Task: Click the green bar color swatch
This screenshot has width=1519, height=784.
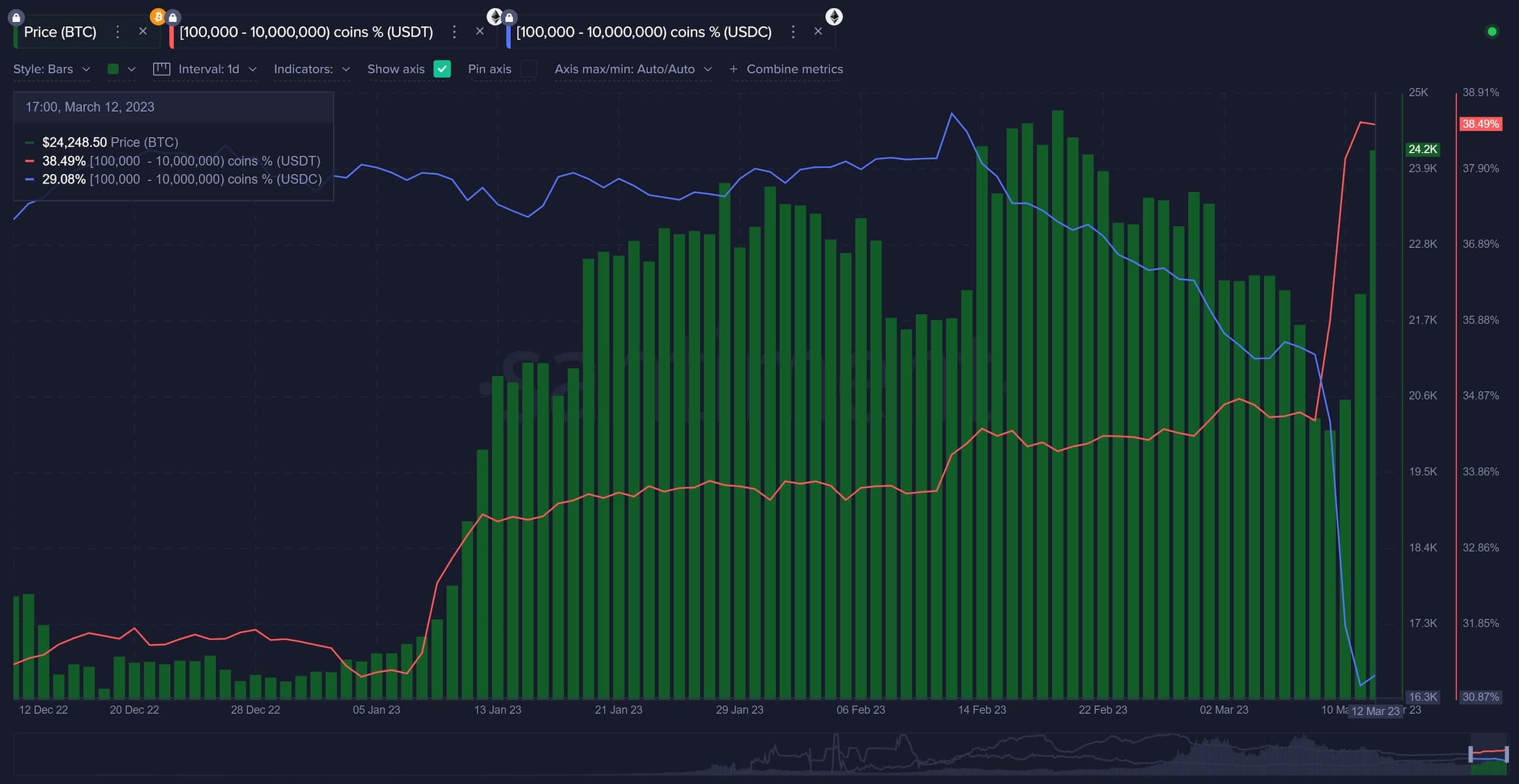Action: point(113,69)
